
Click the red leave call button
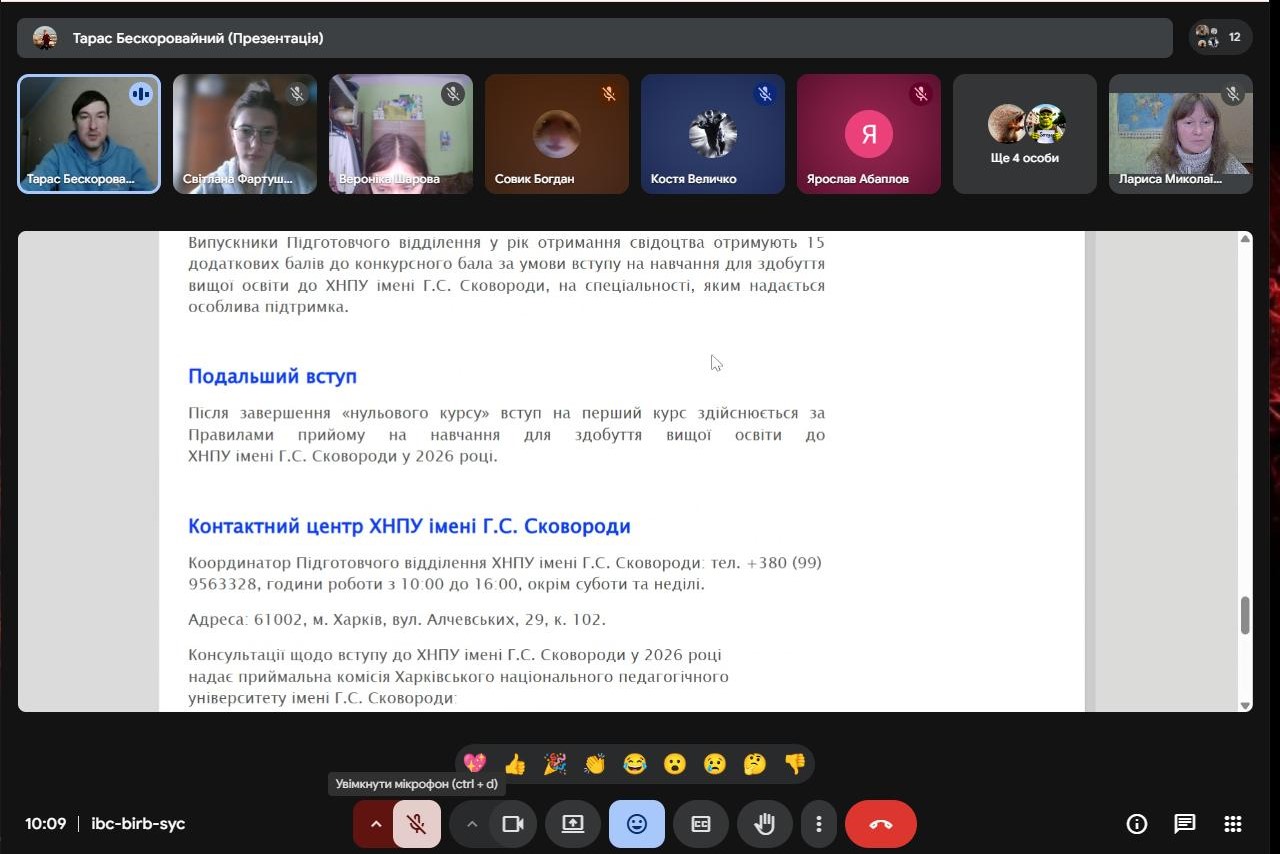pos(880,824)
